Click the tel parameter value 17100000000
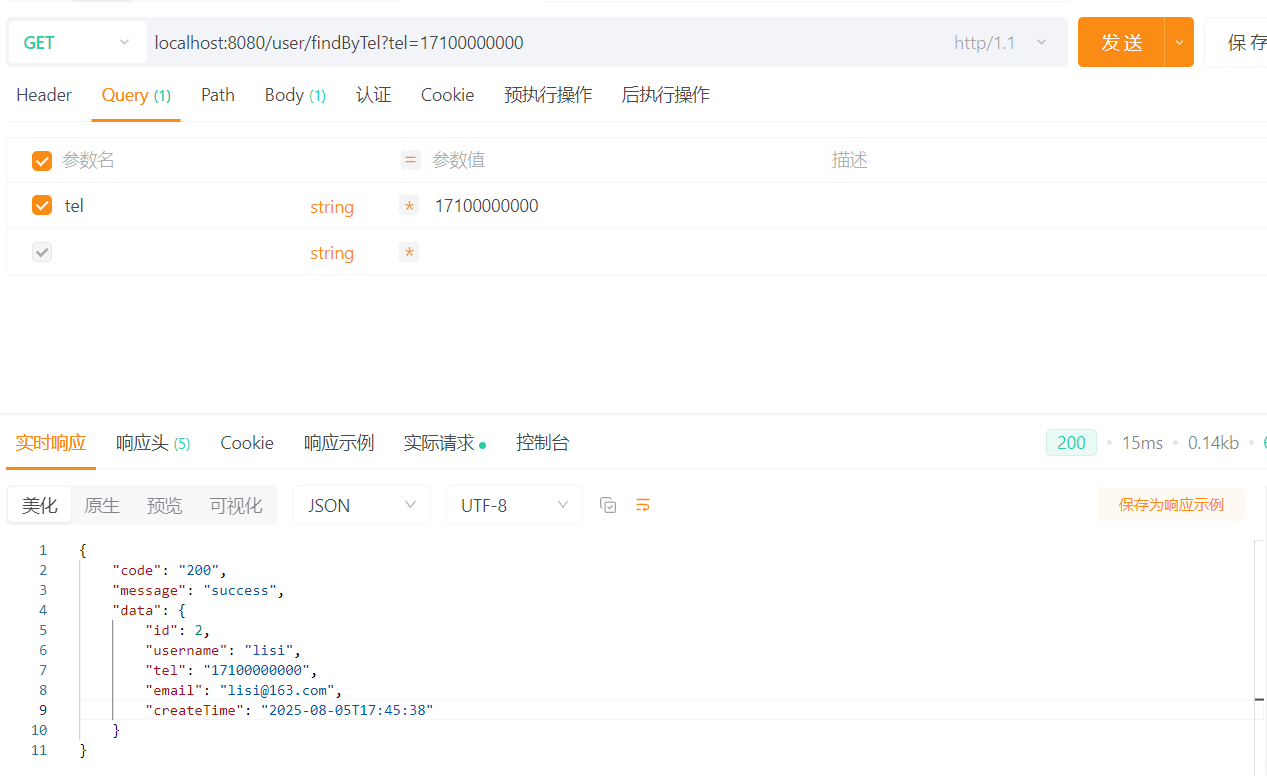 pos(486,206)
